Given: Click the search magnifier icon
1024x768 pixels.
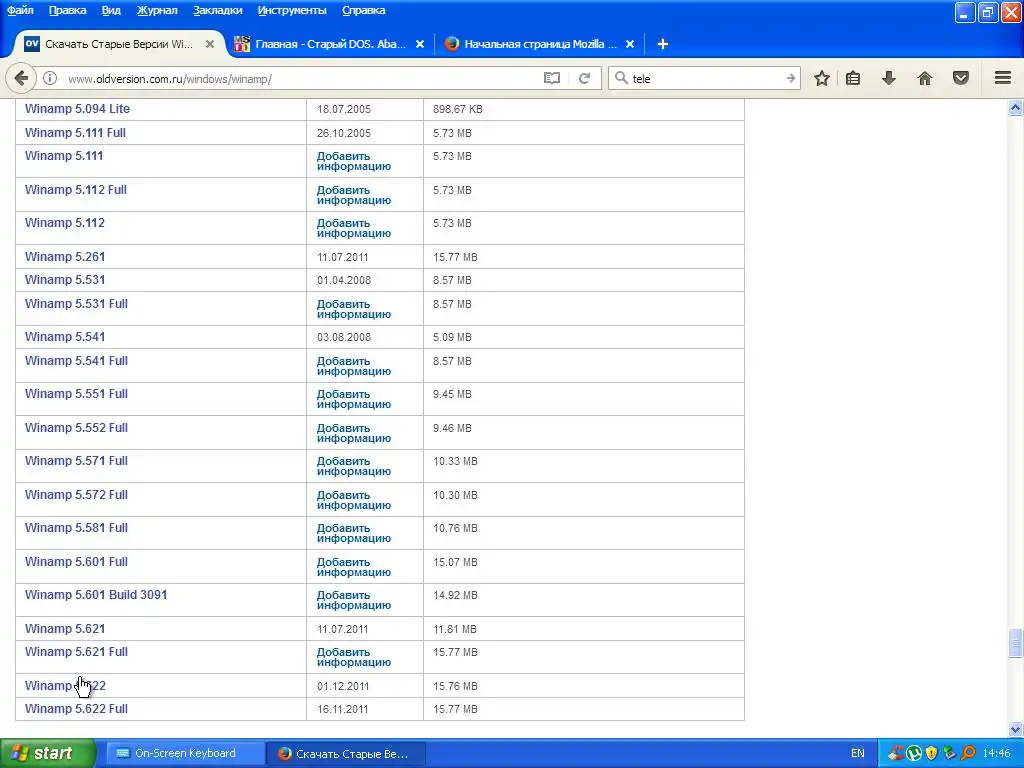Looking at the screenshot, I should 621,78.
